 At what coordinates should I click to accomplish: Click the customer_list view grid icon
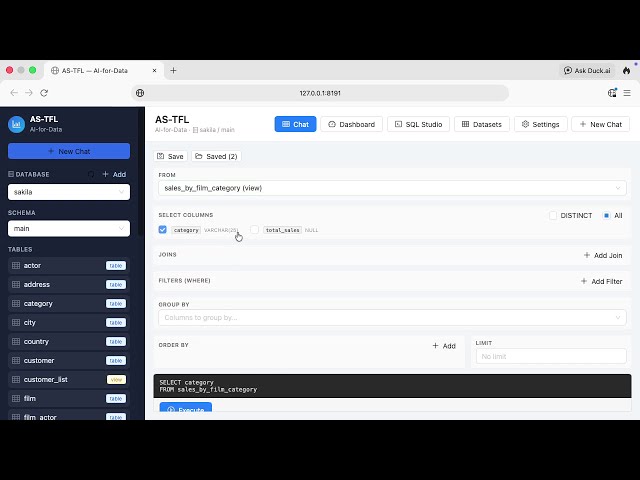(x=16, y=380)
